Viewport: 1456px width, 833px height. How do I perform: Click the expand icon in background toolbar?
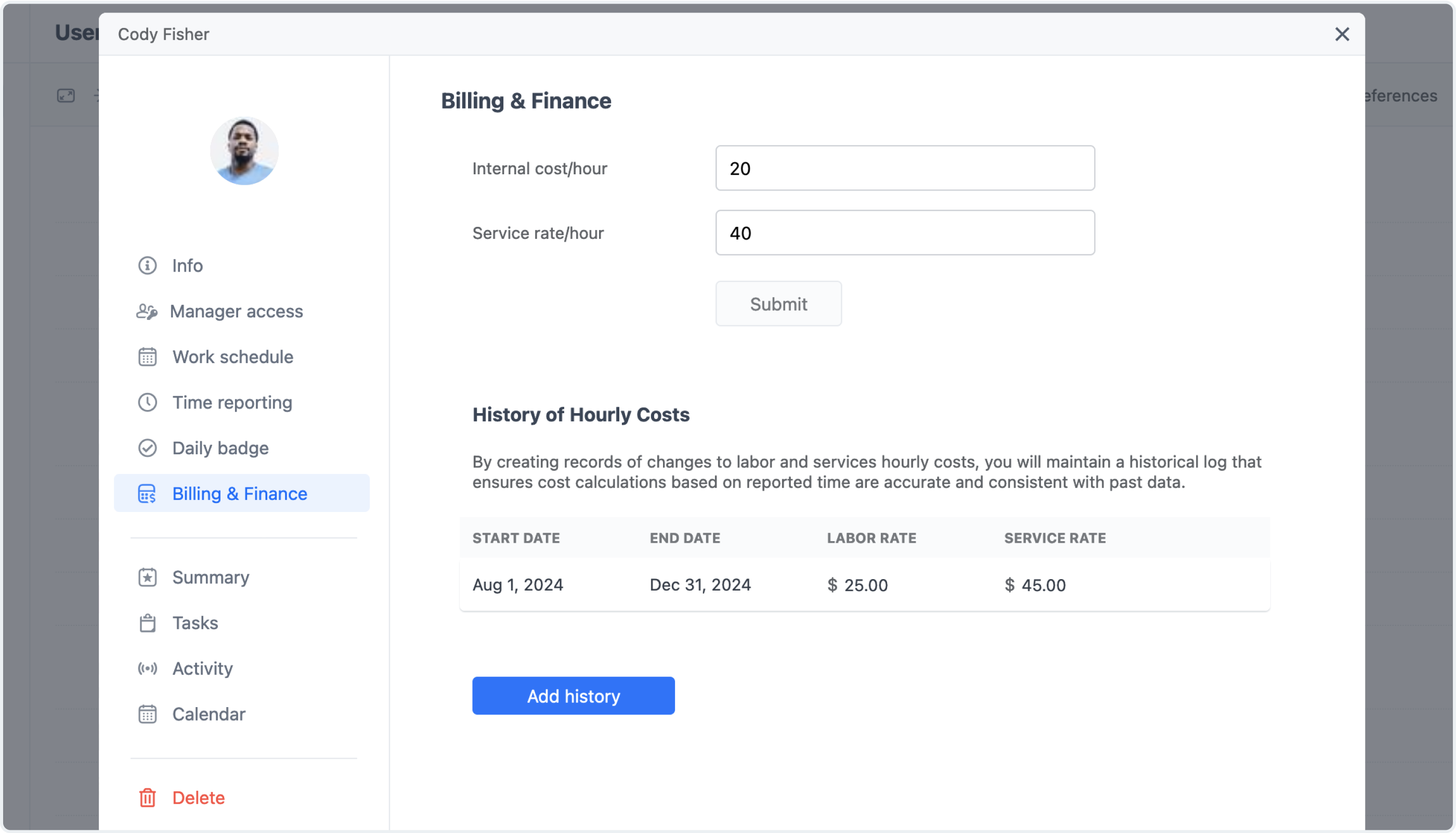point(66,96)
